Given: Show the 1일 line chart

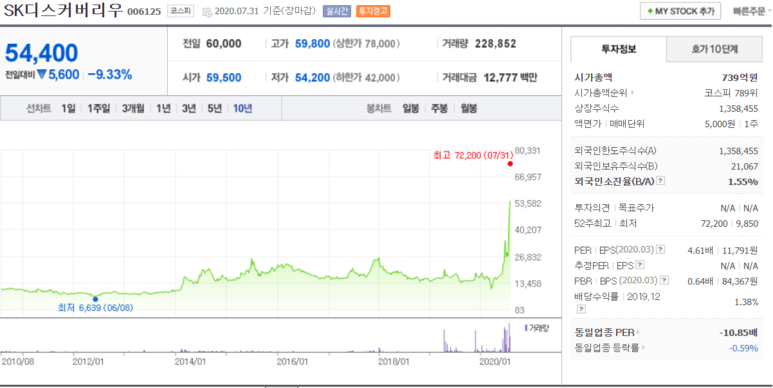Looking at the screenshot, I should 69,108.
